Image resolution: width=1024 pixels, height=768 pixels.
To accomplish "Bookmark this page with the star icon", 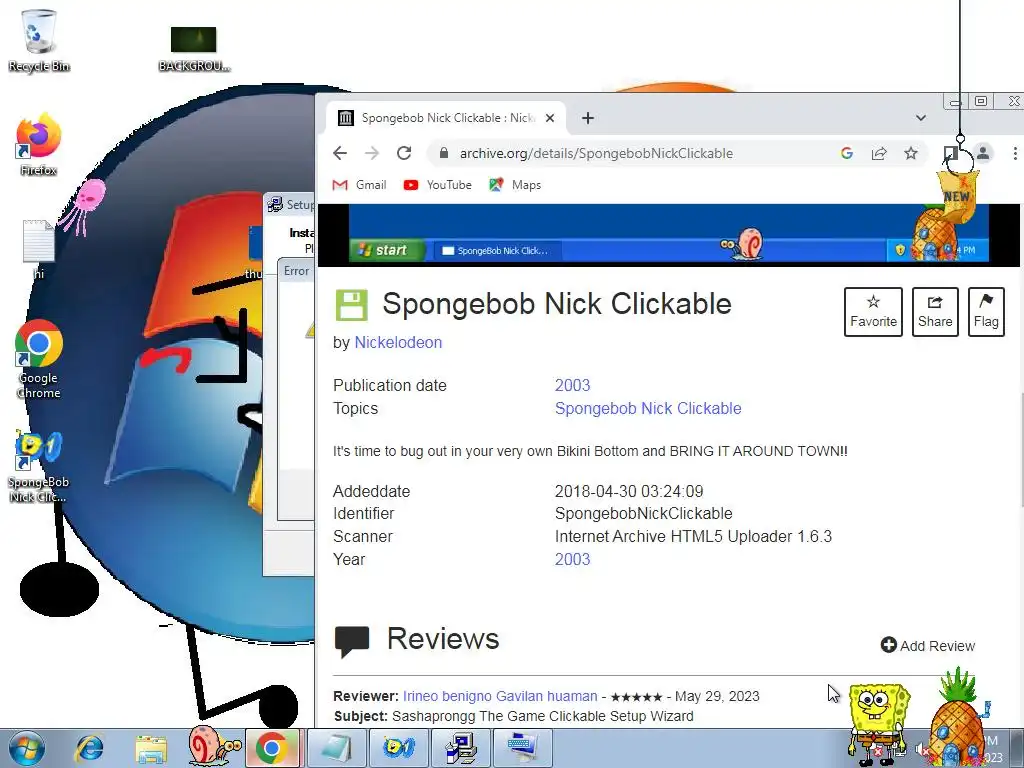I will click(910, 153).
